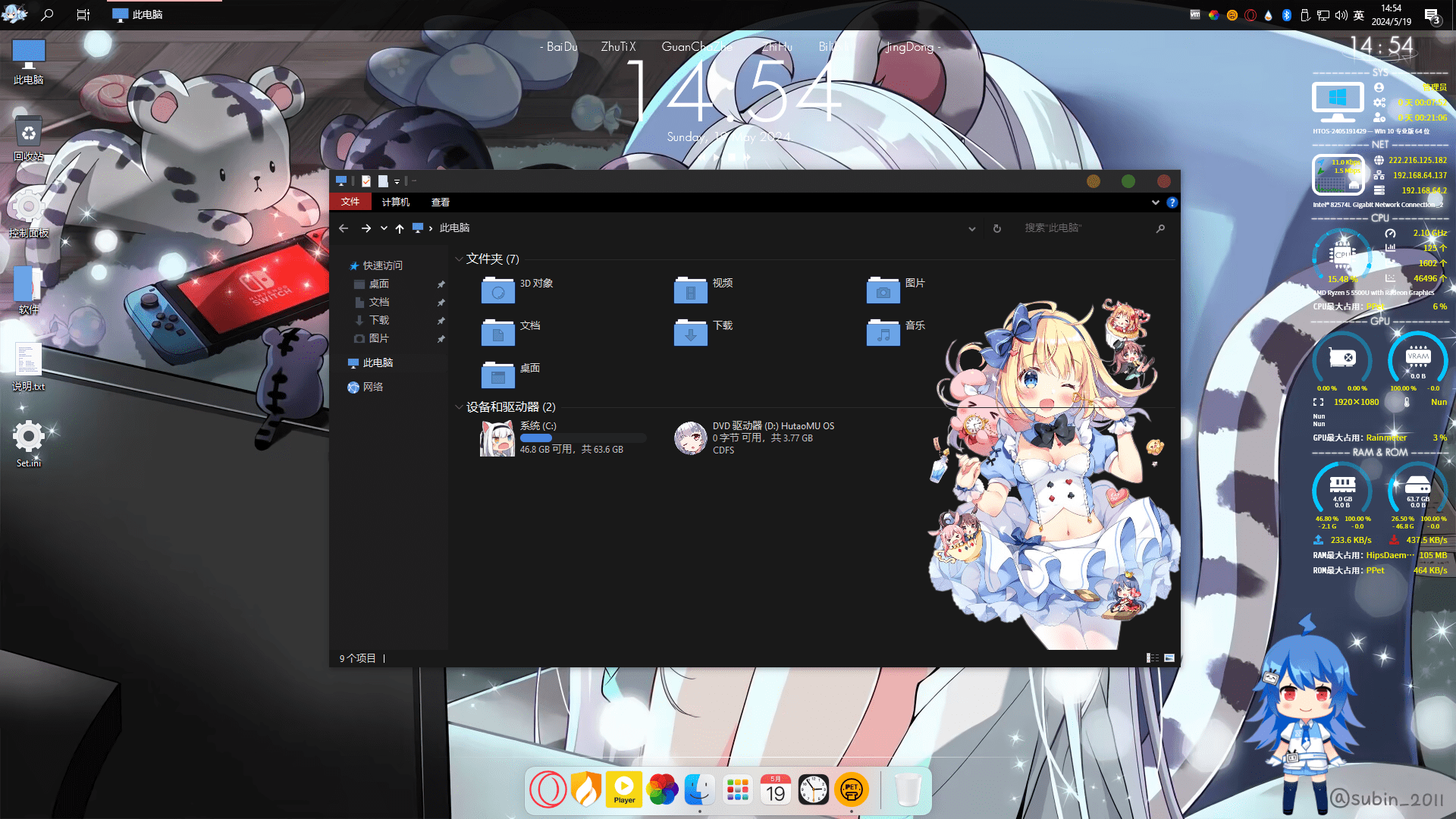Screen dimensions: 1456x819
Task: Open address bar history dropdown
Action: (x=972, y=228)
